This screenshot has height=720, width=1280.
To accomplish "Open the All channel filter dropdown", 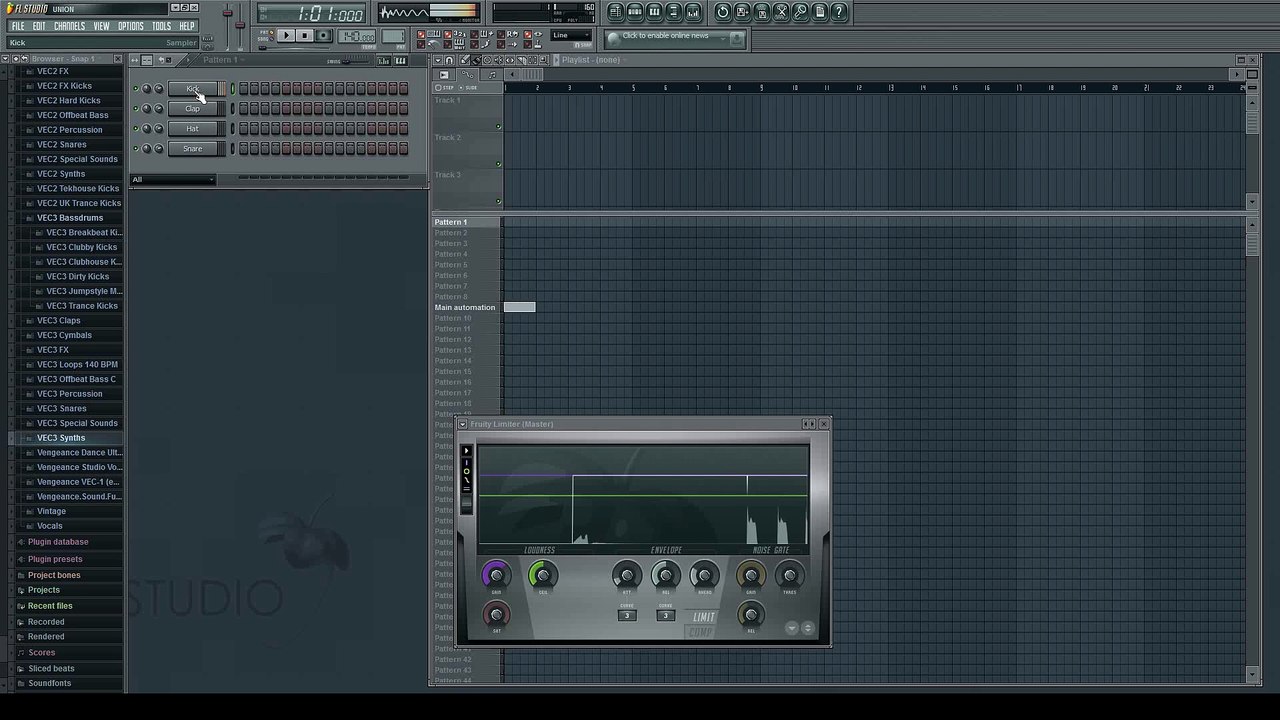I will tap(173, 180).
